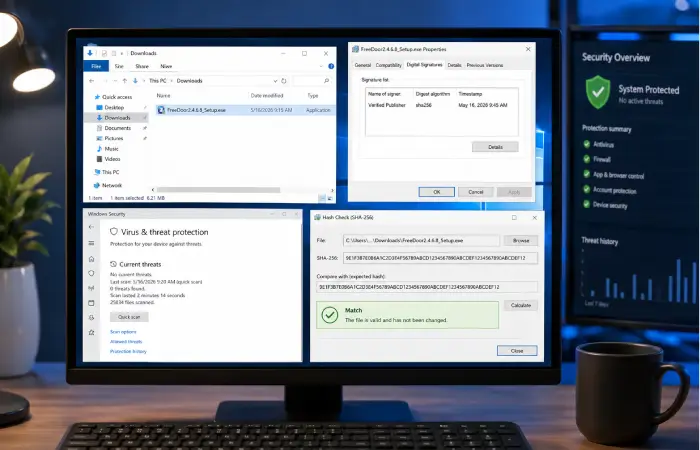Open the blue Help icon in File Explorer
The width and height of the screenshot is (700, 450).
(331, 66)
